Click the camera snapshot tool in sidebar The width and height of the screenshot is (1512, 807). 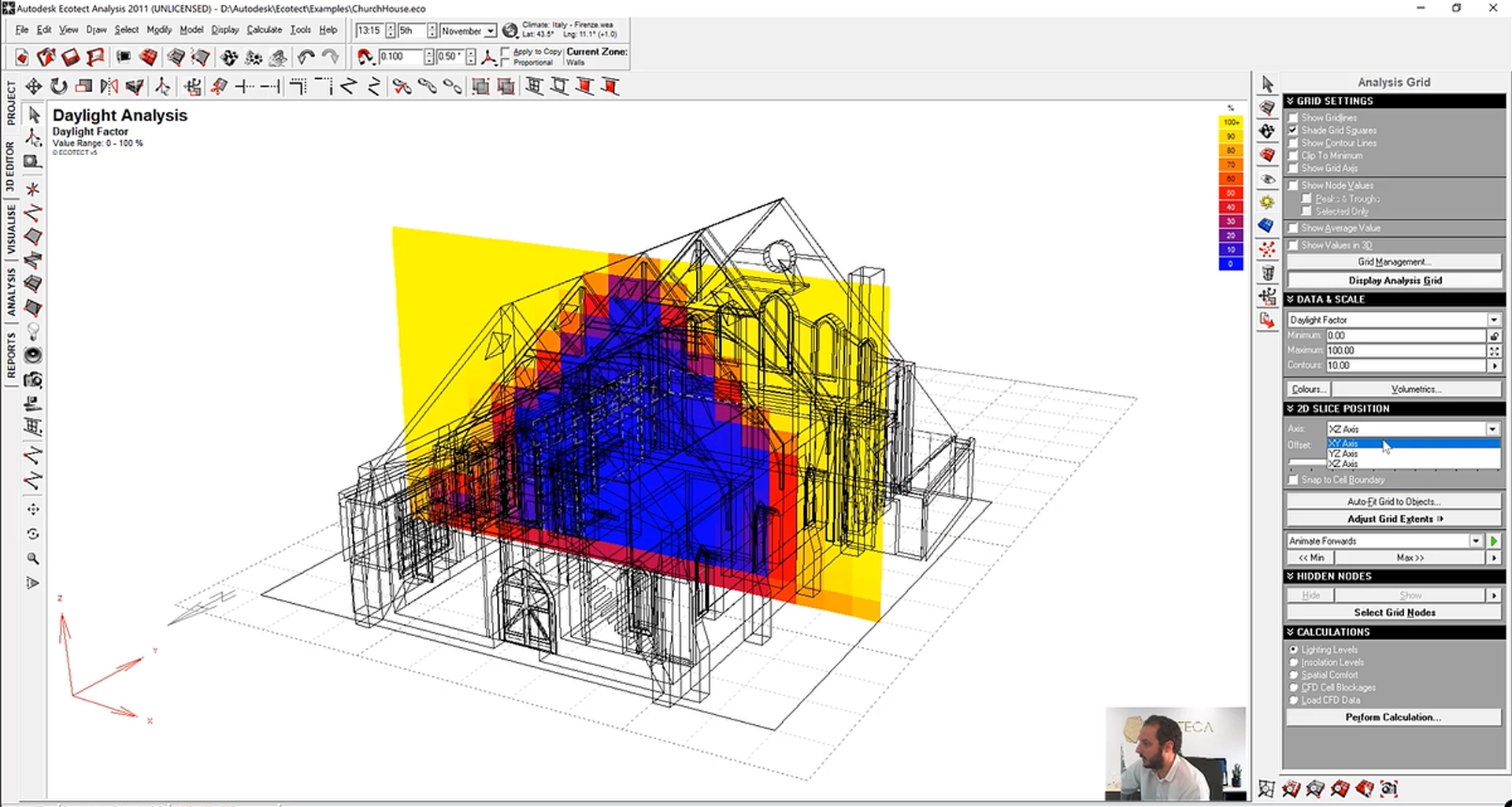point(33,380)
